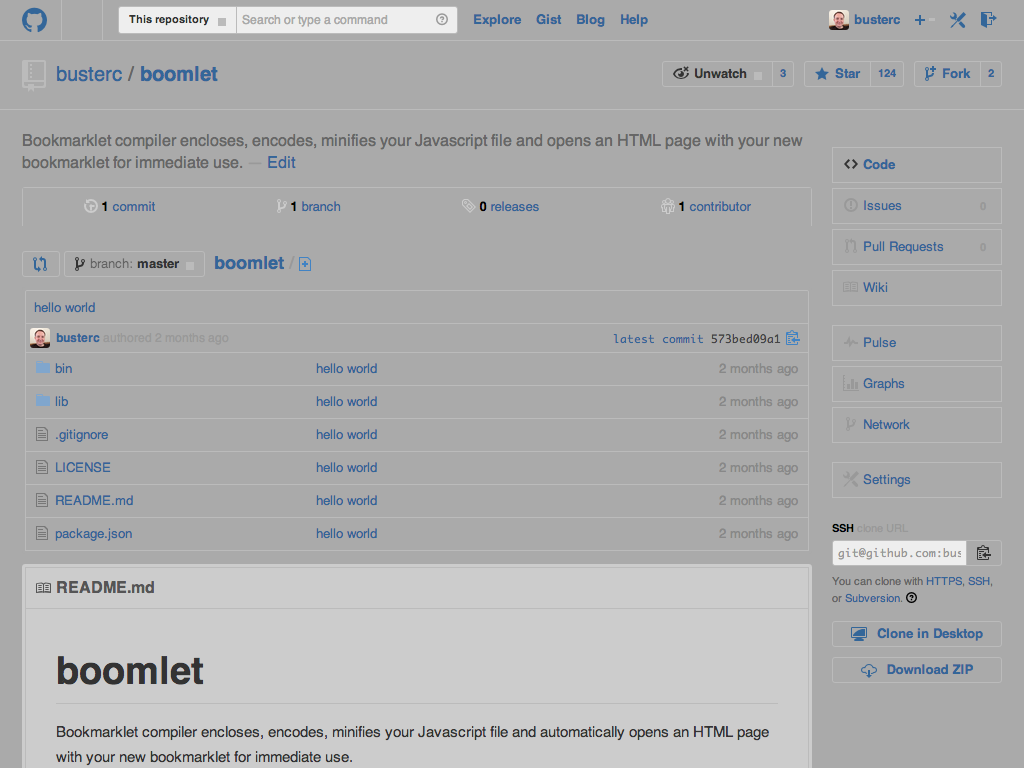Click the busterc username in the header
Image resolution: width=1024 pixels, height=768 pixels.
[x=876, y=20]
